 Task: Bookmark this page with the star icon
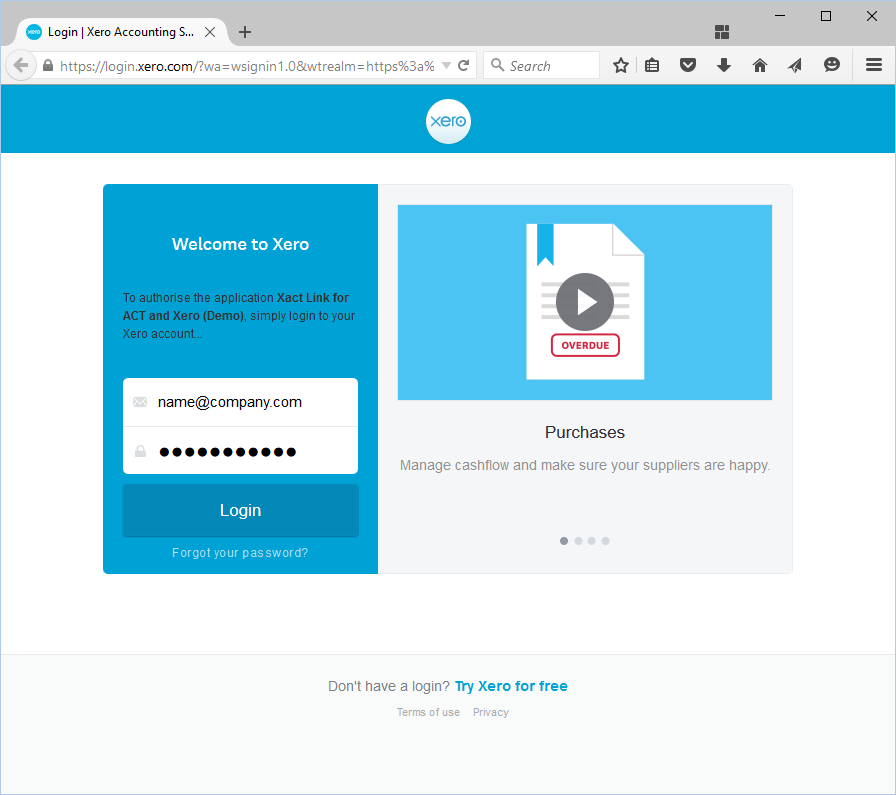click(x=621, y=65)
